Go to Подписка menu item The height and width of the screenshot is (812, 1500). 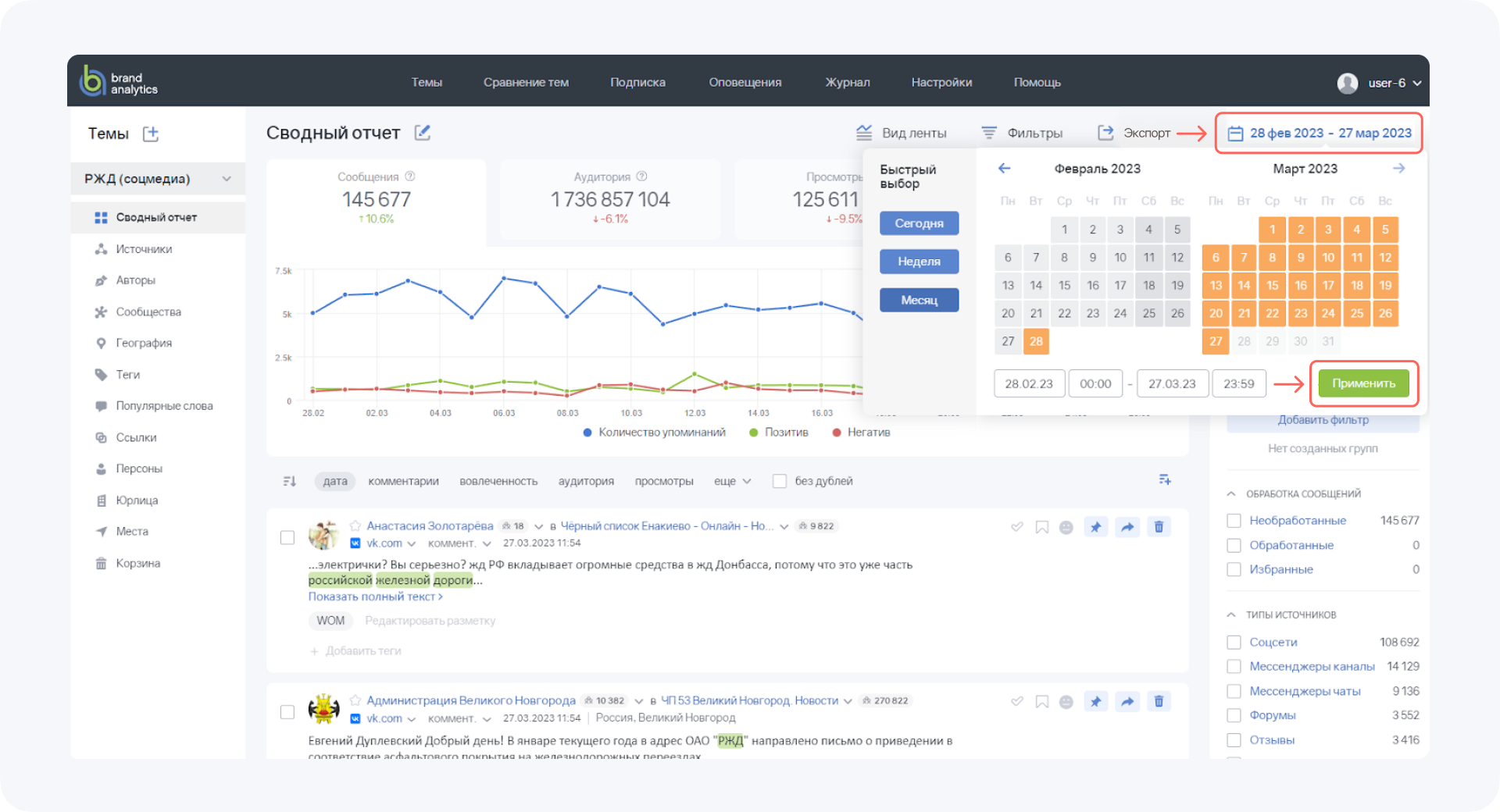[x=637, y=82]
